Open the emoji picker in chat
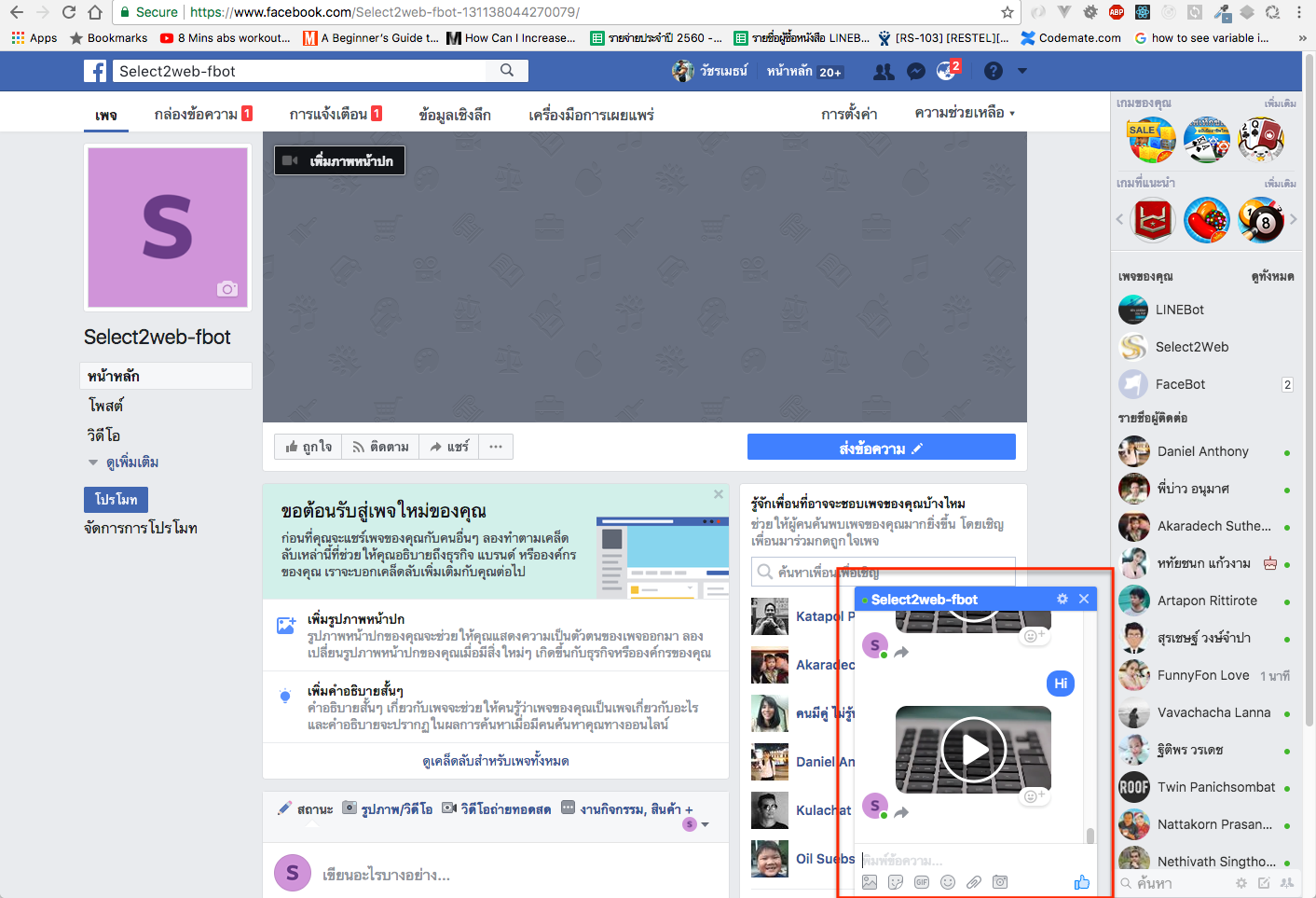Screen dimensions: 1316x898 [948, 882]
